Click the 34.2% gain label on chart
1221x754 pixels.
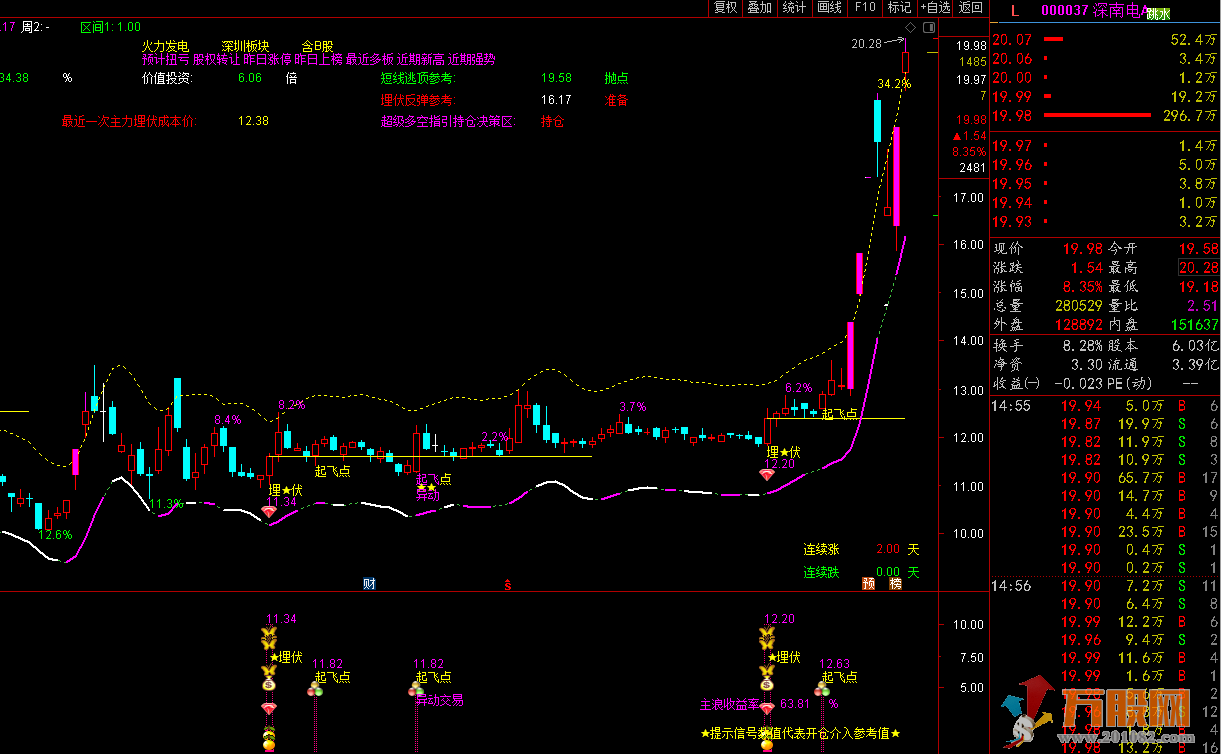(x=894, y=83)
